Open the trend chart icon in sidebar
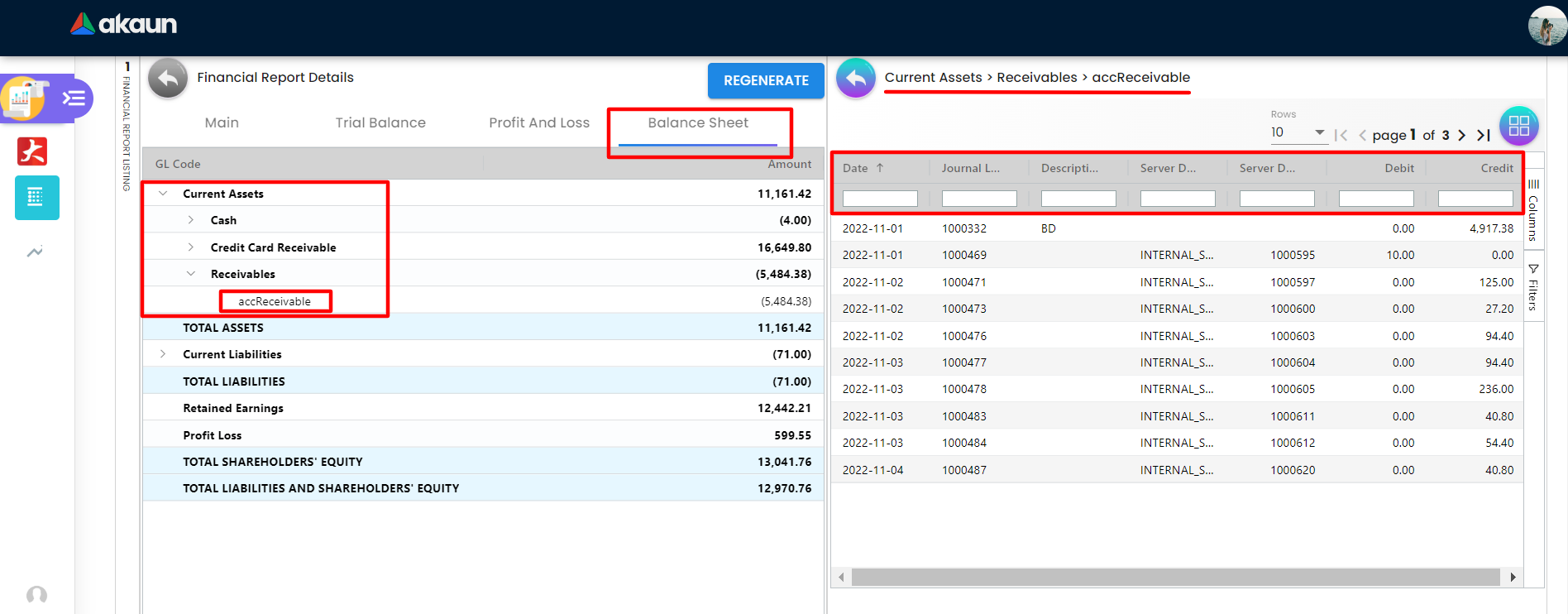 coord(35,252)
